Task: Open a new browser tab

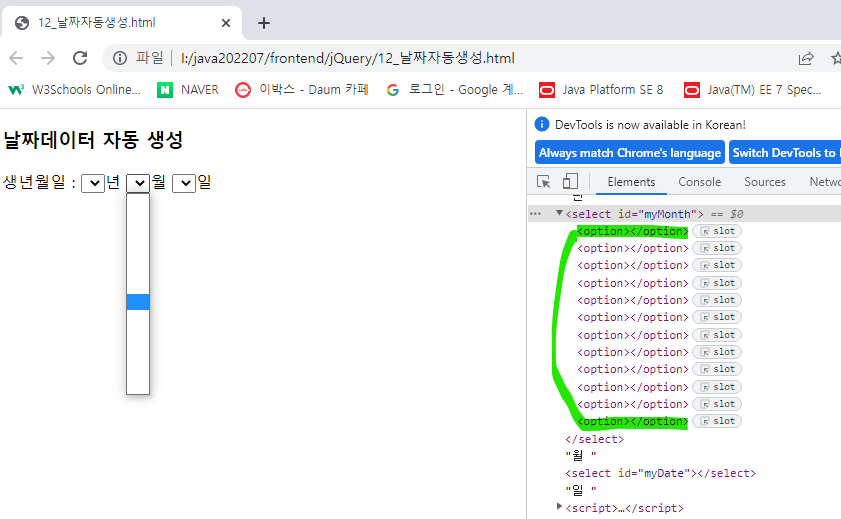Action: coord(263,23)
